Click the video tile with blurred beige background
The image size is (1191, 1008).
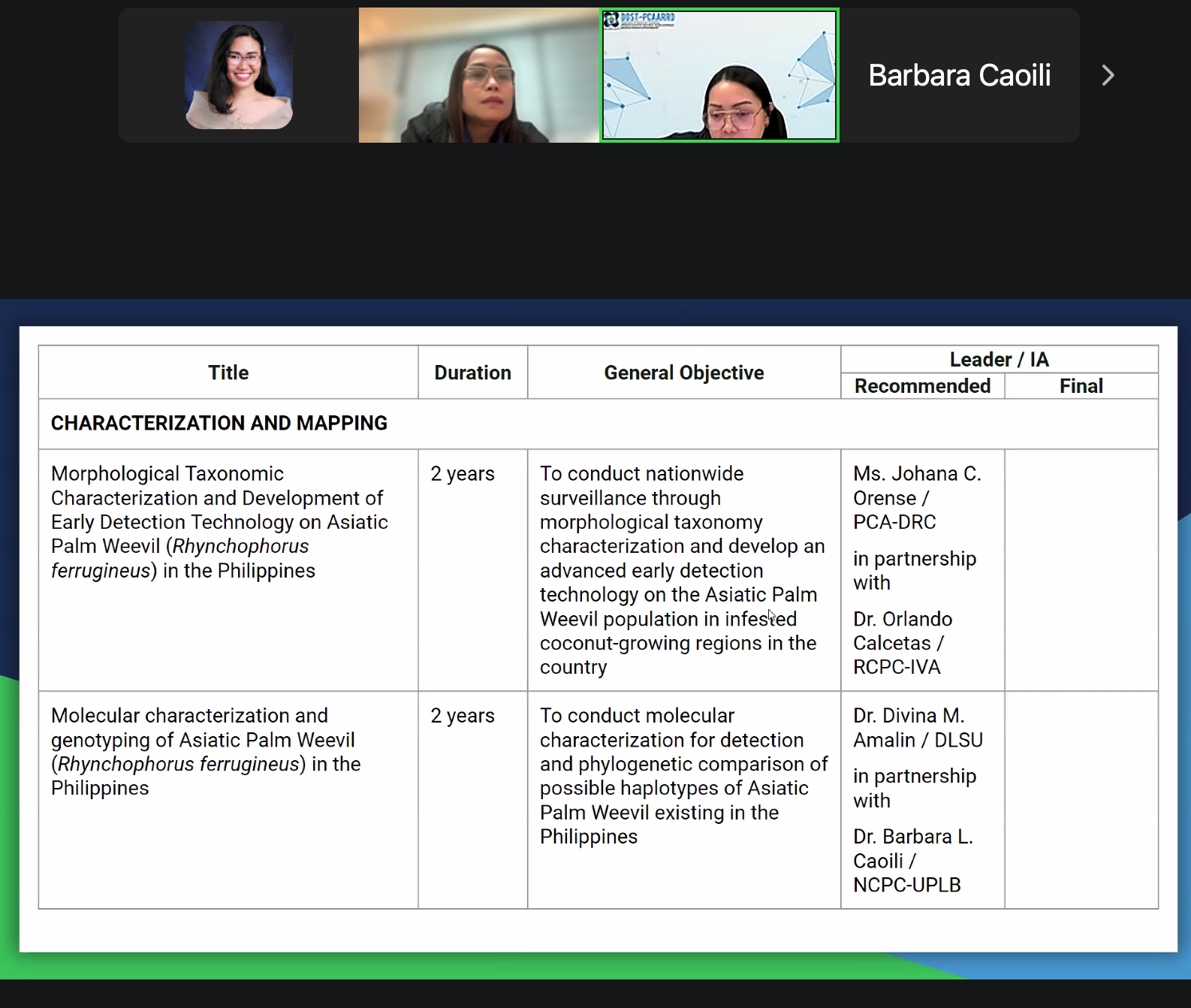pos(479,75)
